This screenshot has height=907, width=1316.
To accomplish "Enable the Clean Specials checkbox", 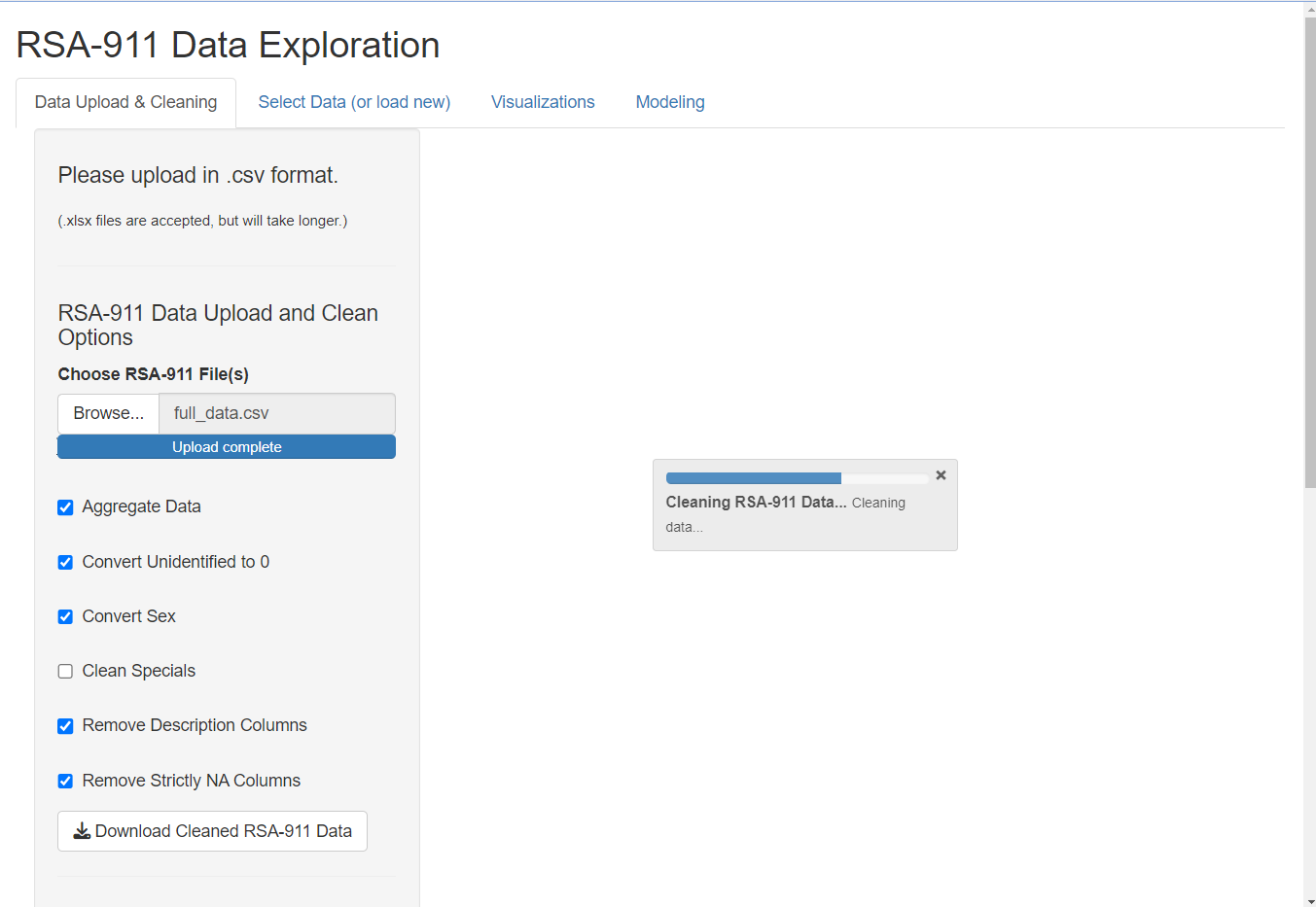I will [x=65, y=671].
